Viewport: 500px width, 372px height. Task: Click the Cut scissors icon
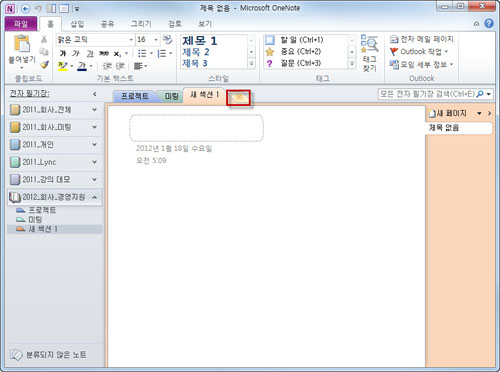coord(44,39)
